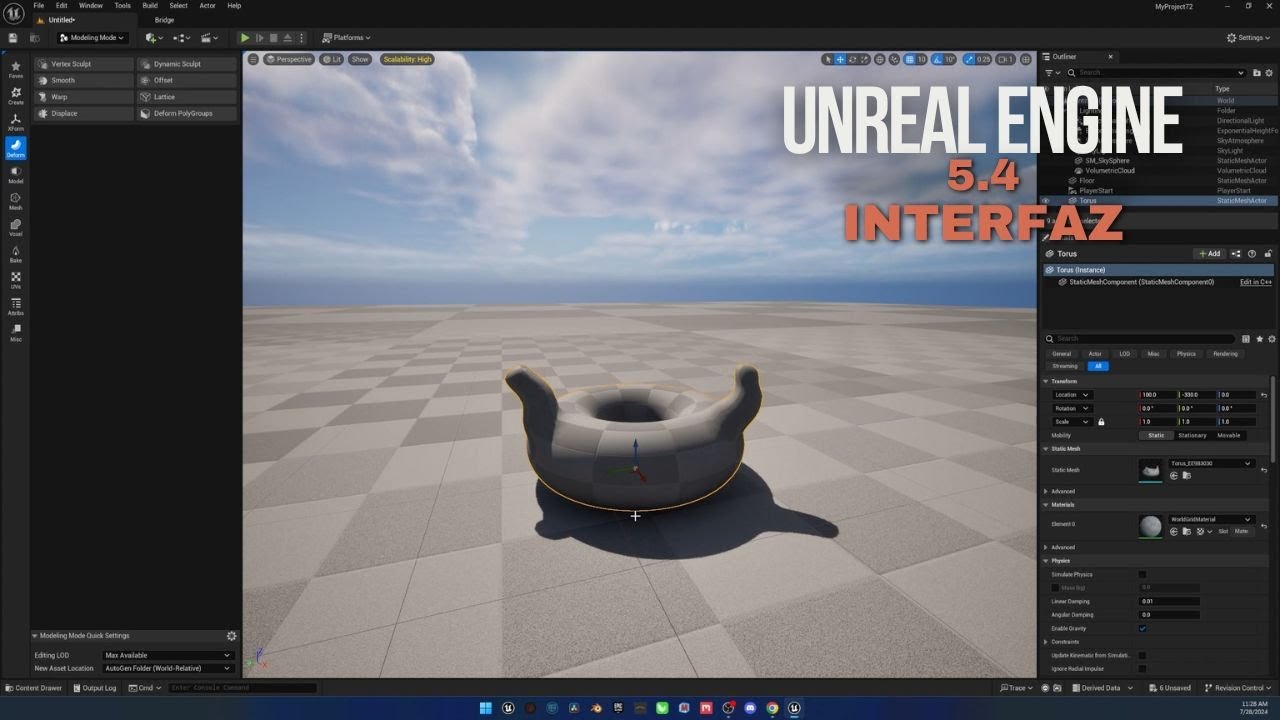
Task: Open viewport options hamburger menu
Action: [x=253, y=59]
